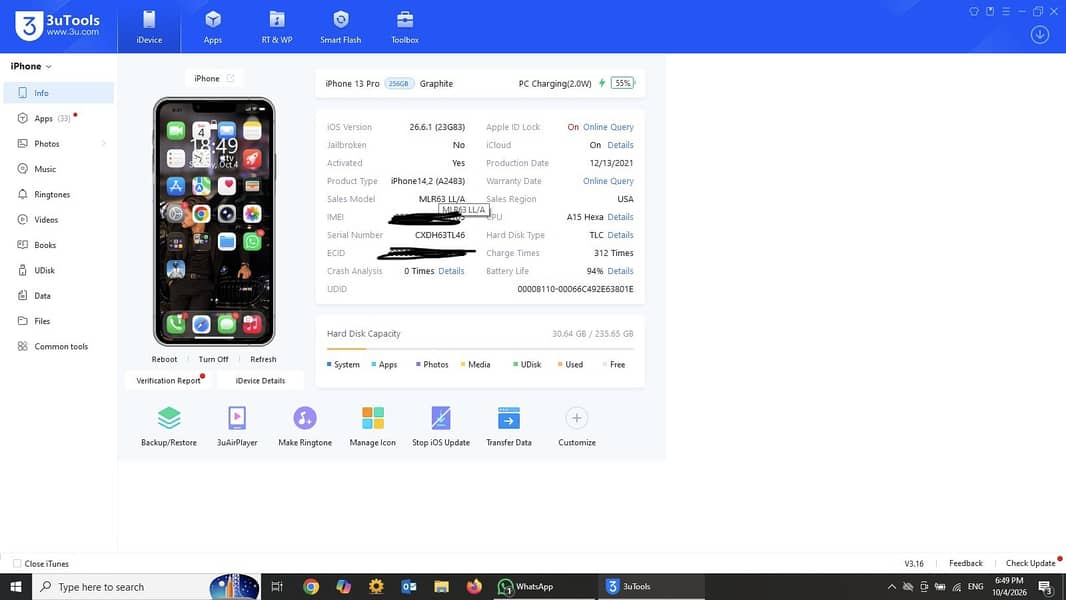This screenshot has width=1066, height=600.
Task: Click Hard Disk Type TLC Details link
Action: 620,234
